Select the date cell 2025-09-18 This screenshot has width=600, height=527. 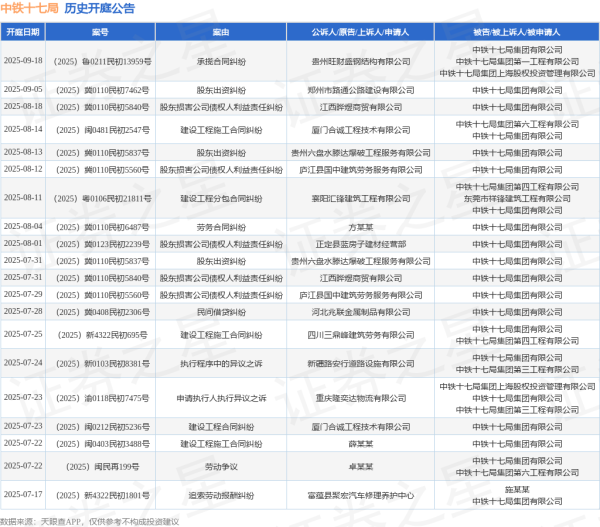pyautogui.click(x=23, y=61)
